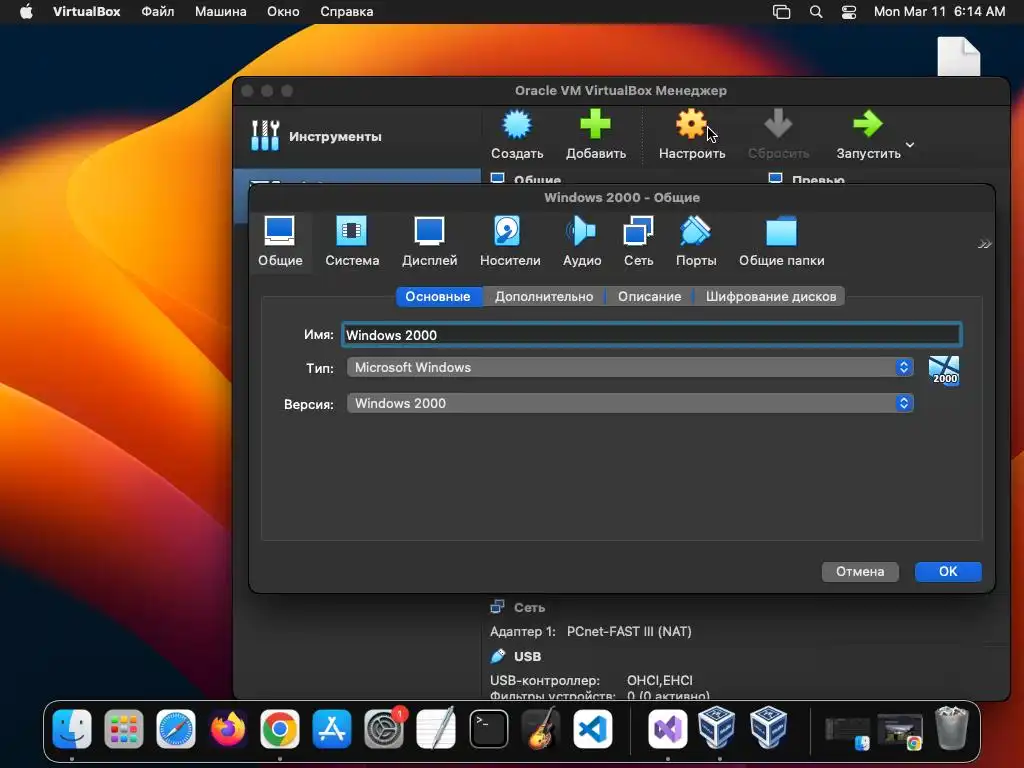Open the Дисплей settings section
The image size is (1024, 768).
429,241
